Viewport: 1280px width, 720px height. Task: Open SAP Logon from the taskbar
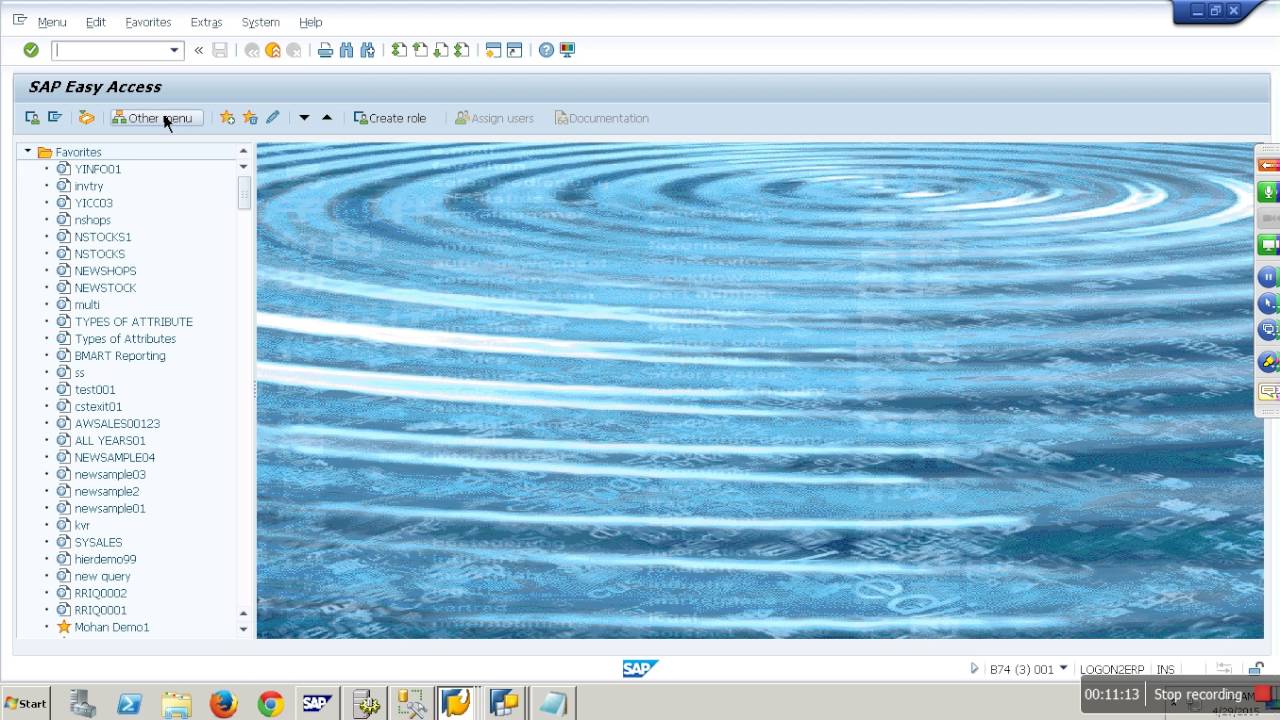pos(317,704)
